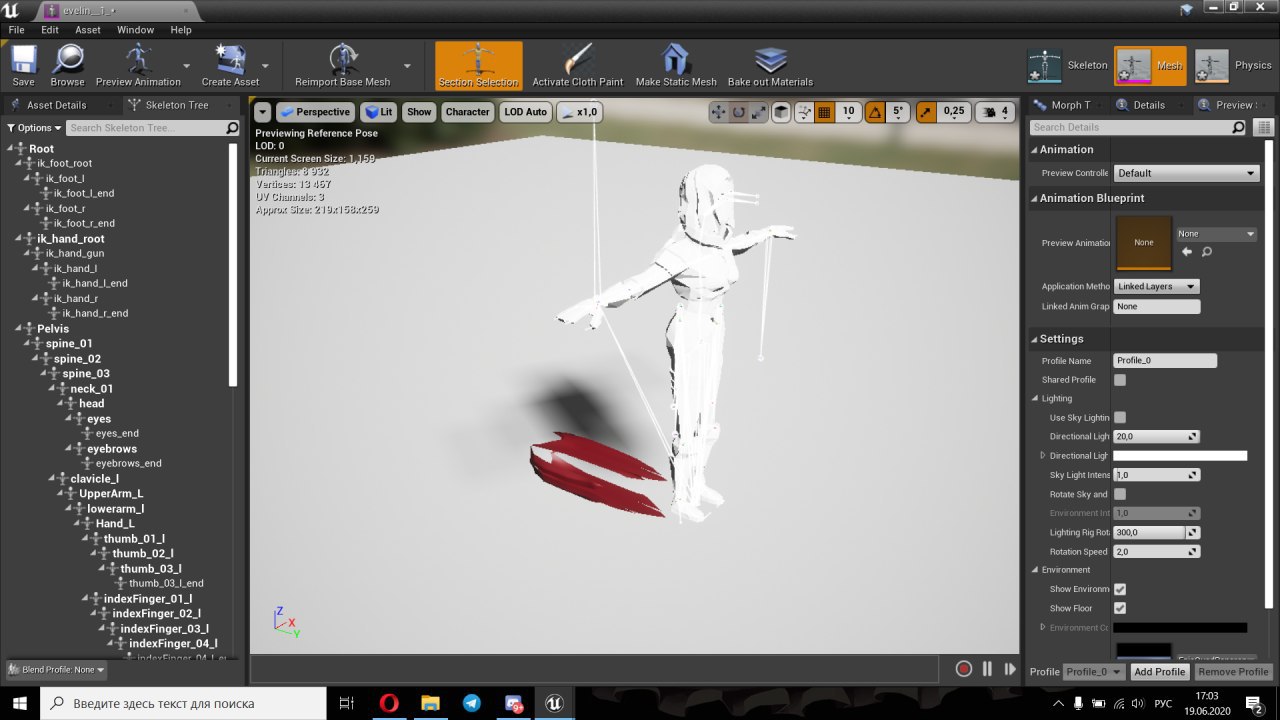
Task: Switch to the Skeleton editor mode
Action: coord(1069,66)
